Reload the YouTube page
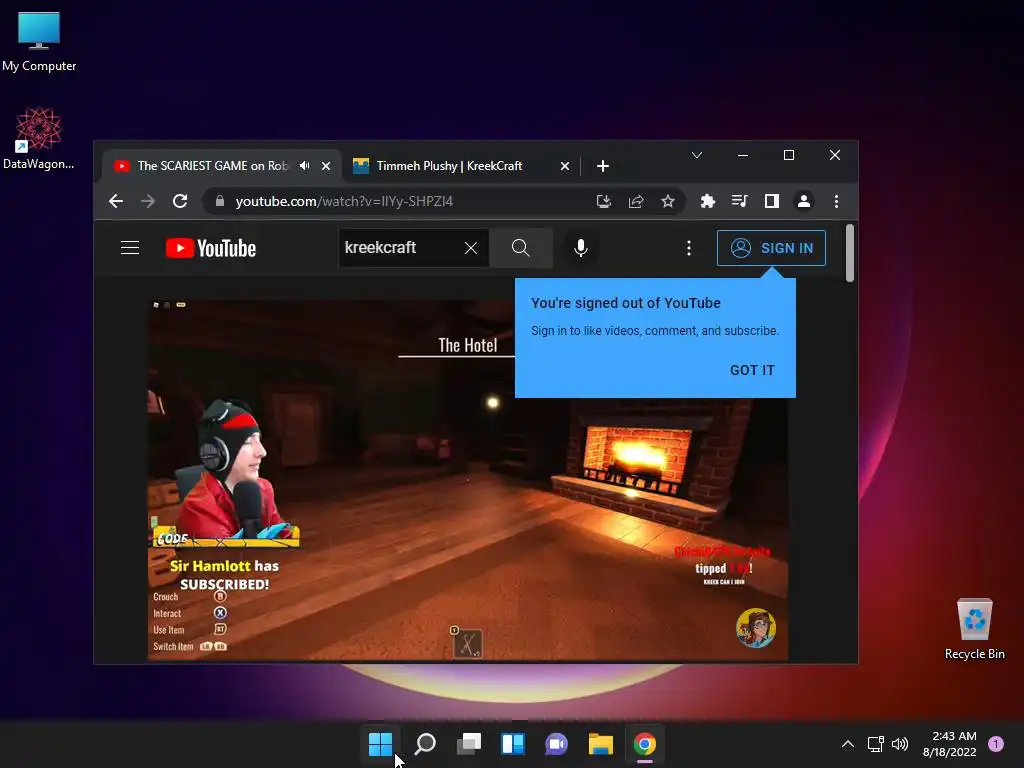This screenshot has width=1024, height=768. [180, 201]
